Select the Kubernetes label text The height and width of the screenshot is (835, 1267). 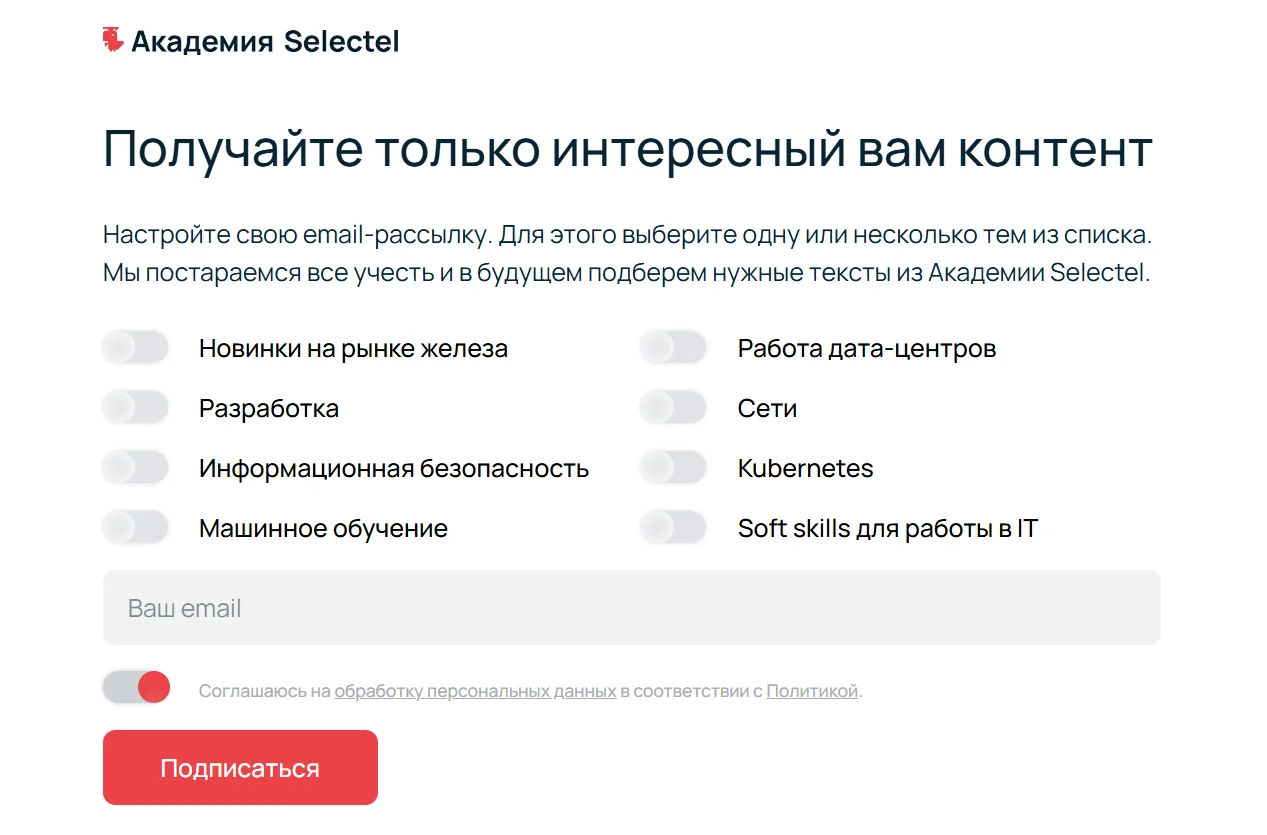805,468
